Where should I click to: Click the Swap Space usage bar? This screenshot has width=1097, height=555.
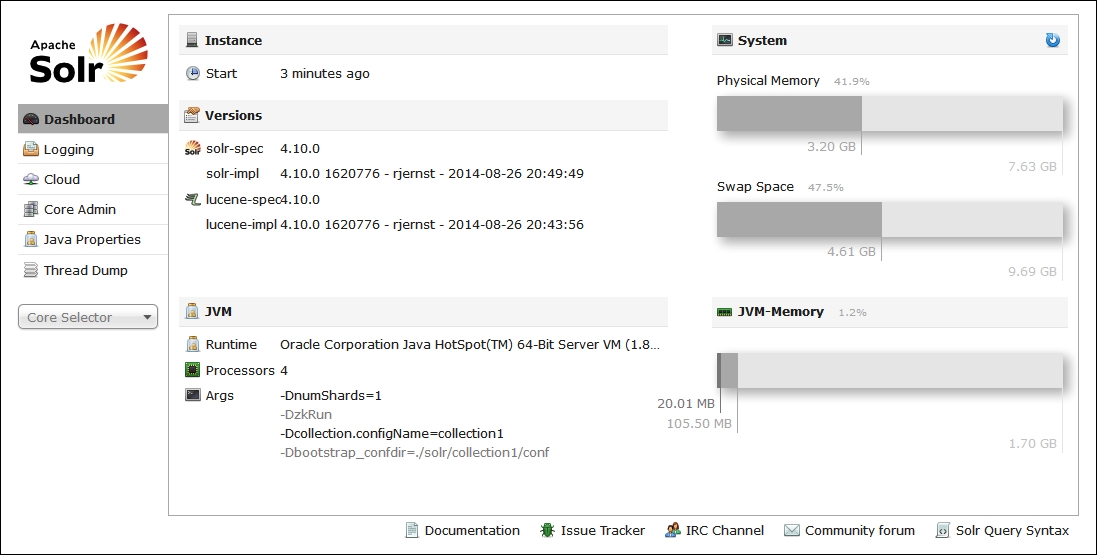point(890,219)
